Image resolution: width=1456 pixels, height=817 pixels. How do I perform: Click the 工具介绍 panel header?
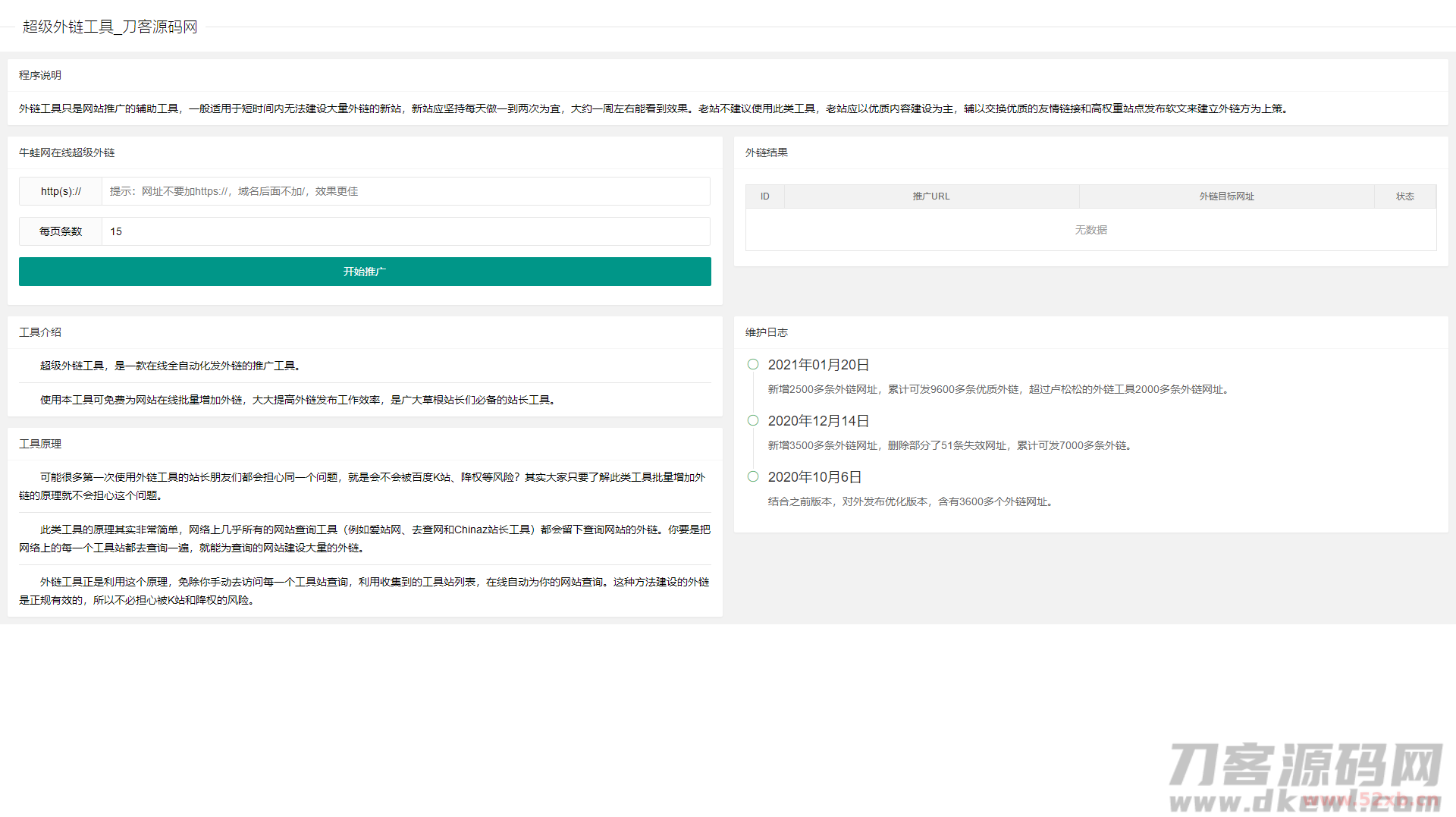(39, 332)
